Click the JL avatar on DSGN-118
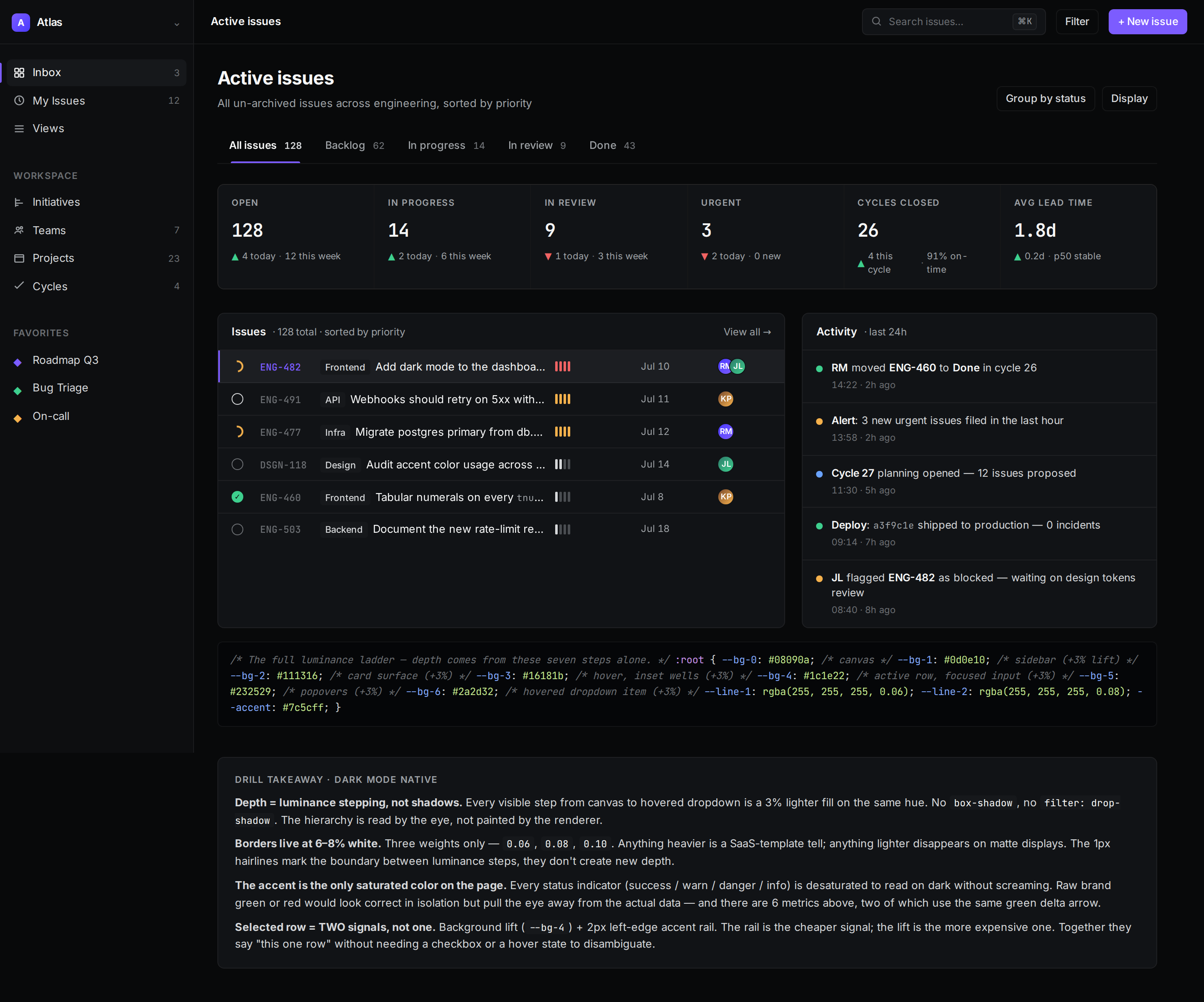 726,465
